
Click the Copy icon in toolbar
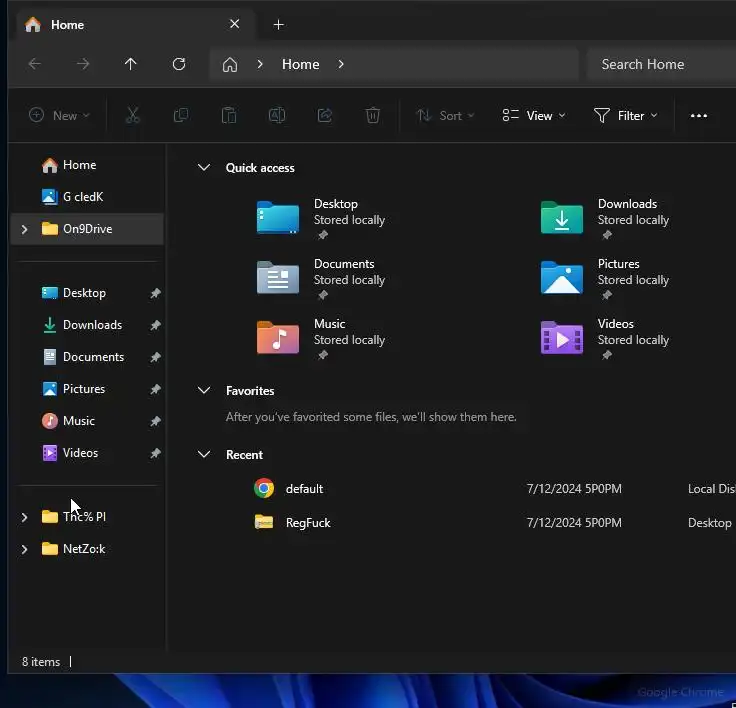[x=181, y=115]
